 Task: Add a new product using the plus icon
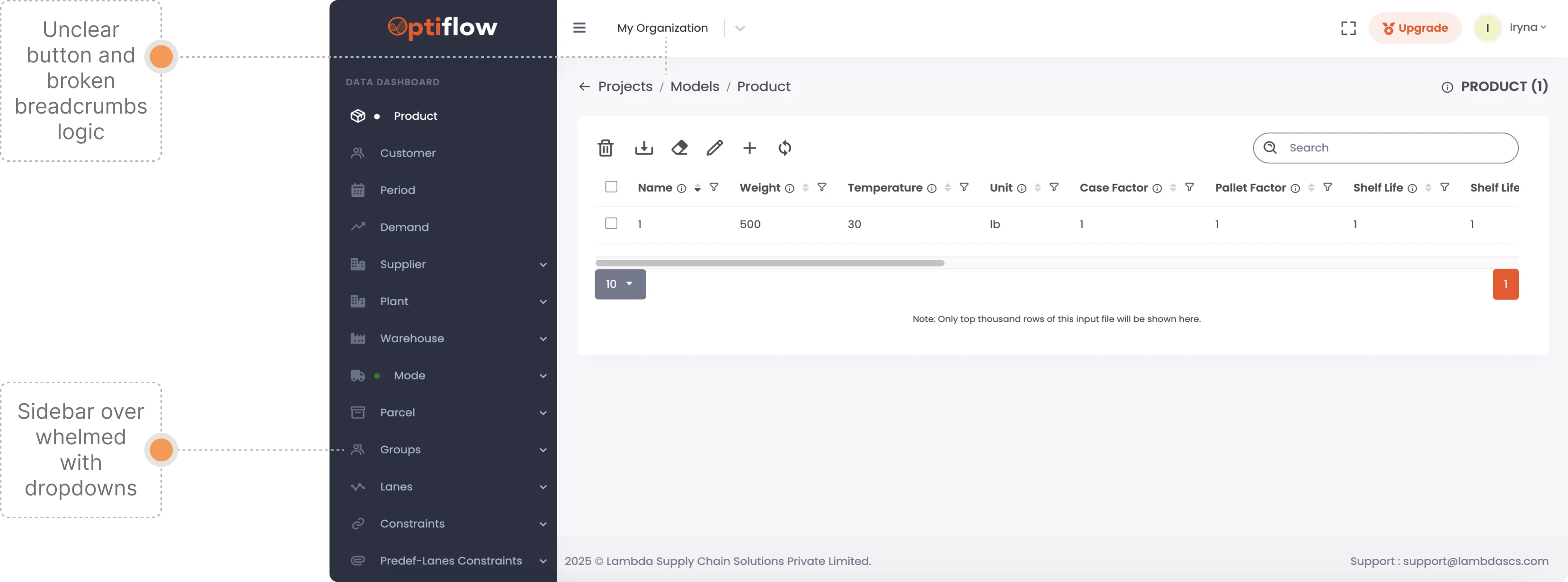[749, 148]
